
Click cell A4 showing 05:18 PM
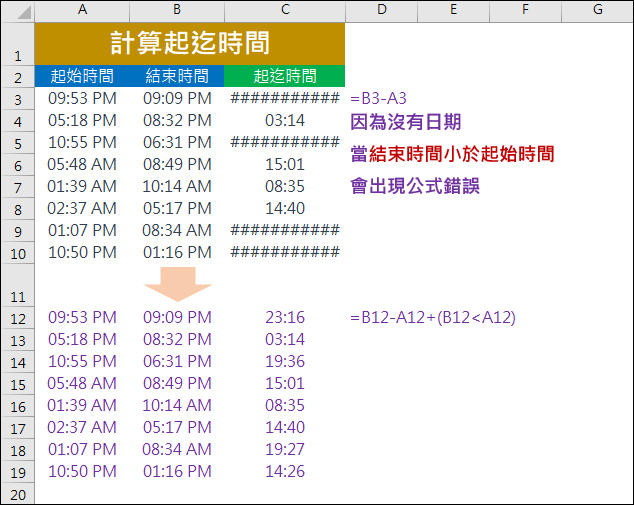[82, 120]
